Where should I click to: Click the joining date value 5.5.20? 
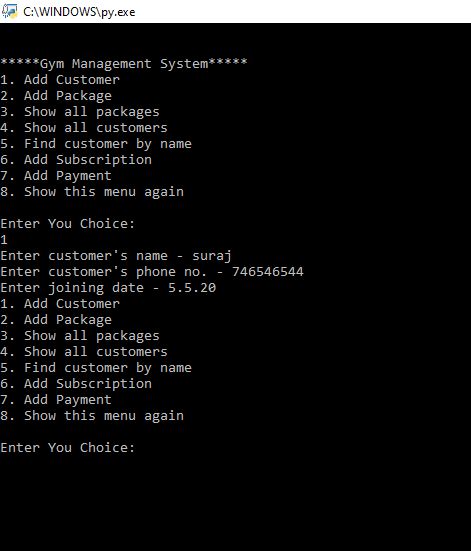pos(192,288)
